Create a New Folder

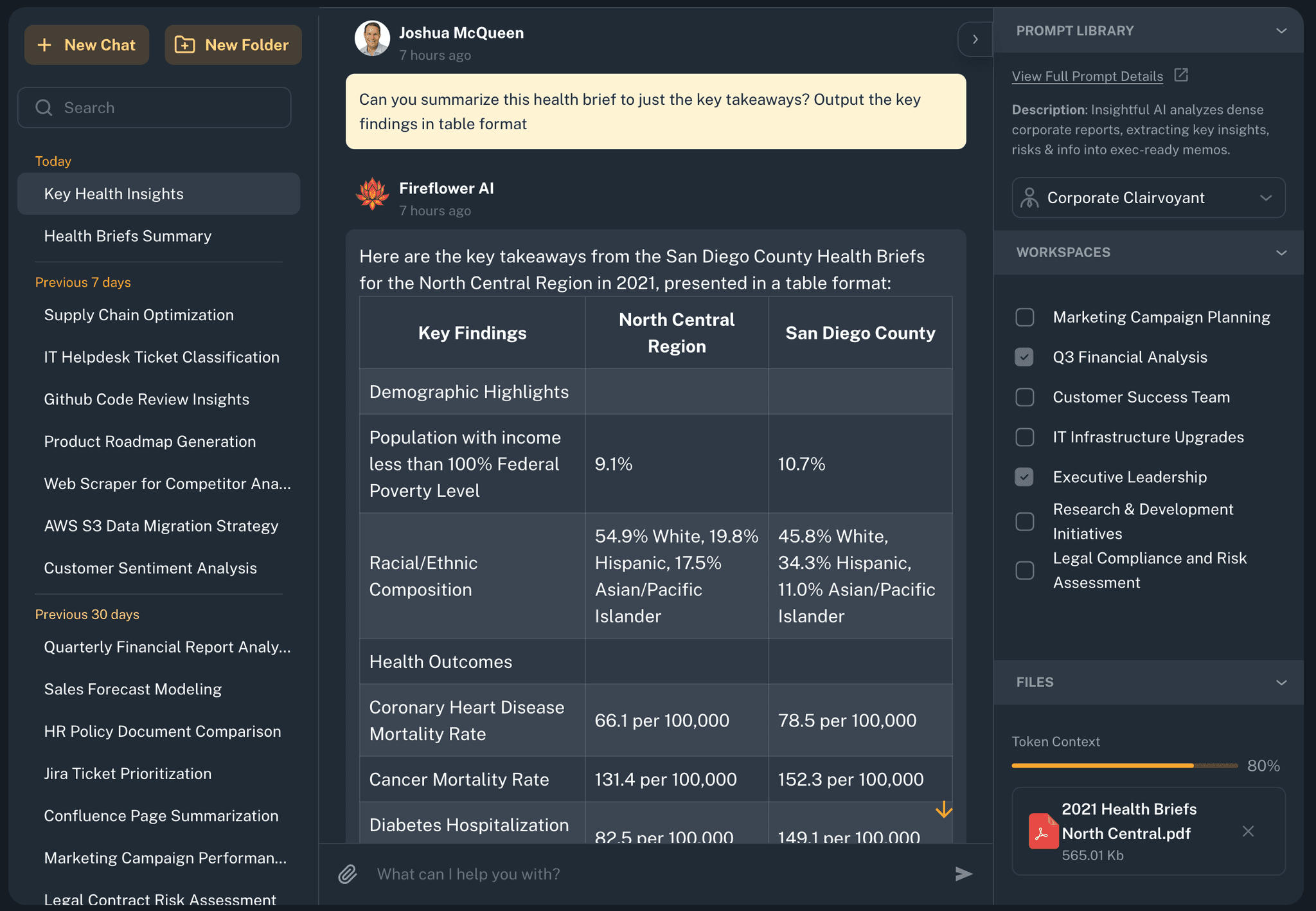(x=233, y=45)
